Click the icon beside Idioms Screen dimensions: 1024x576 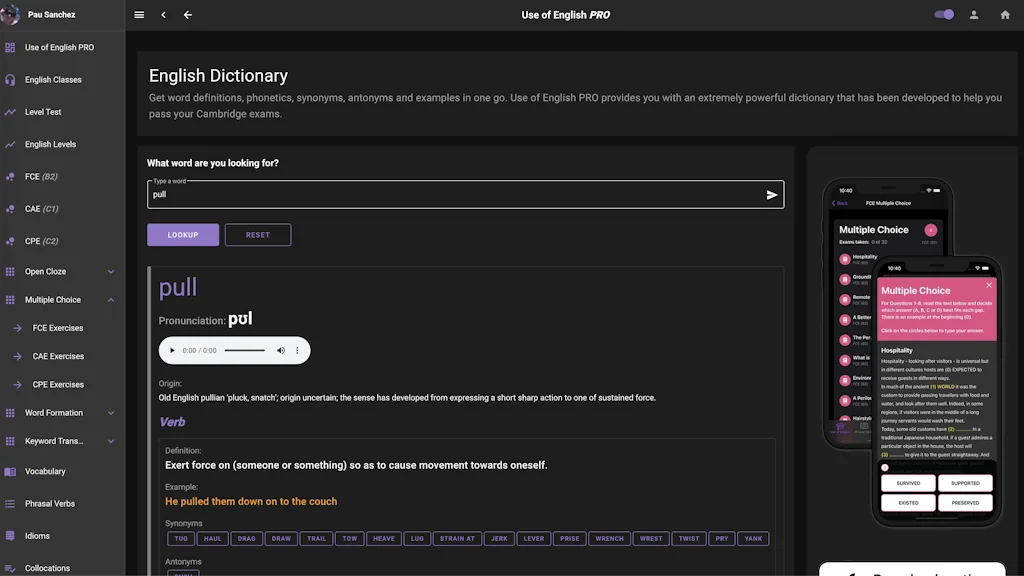10,536
